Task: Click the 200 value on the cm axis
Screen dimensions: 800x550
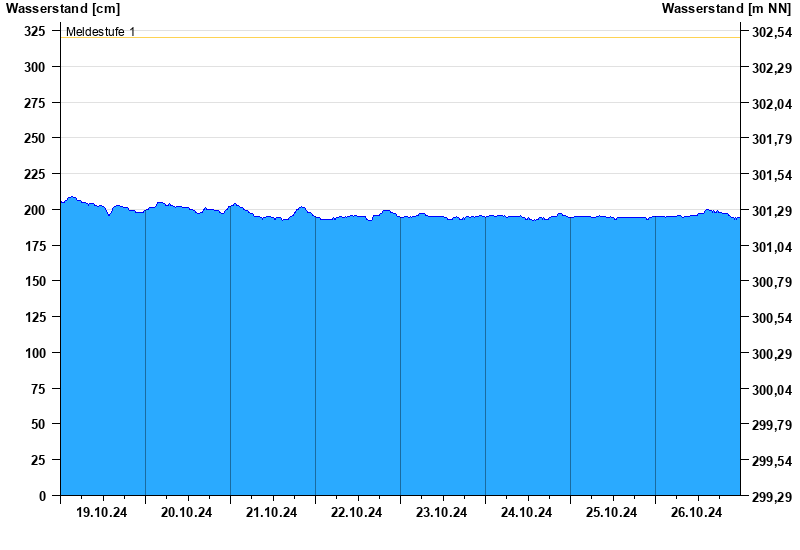Action: [35, 210]
